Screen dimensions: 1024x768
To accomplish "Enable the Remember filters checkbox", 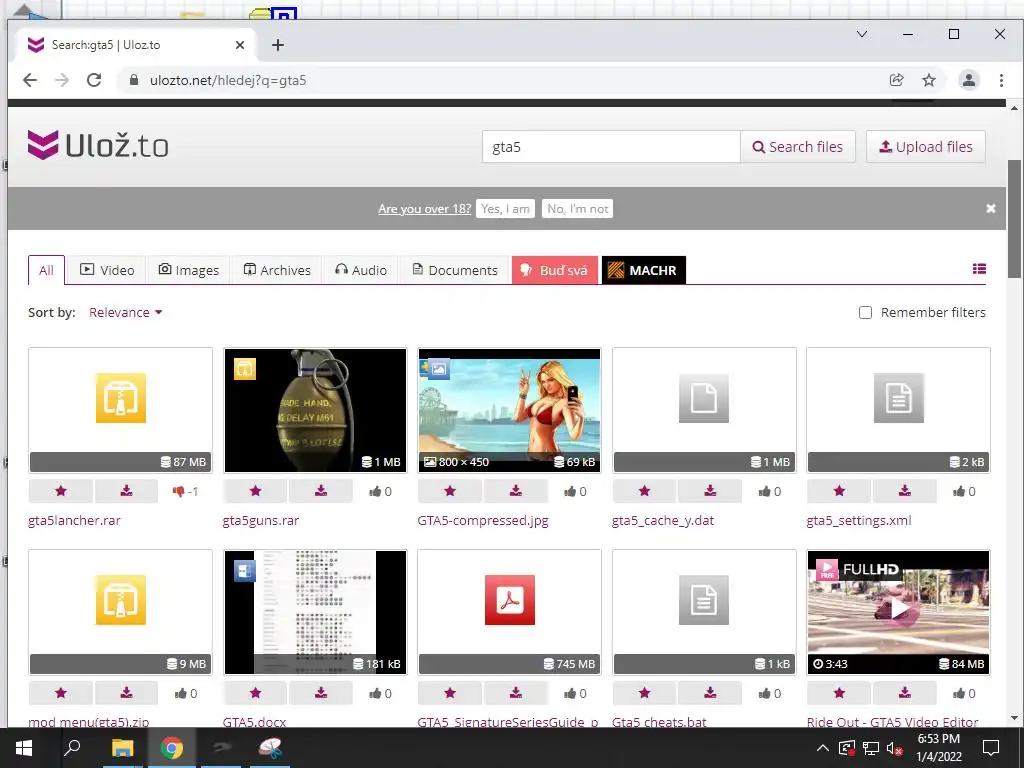I will pos(865,313).
